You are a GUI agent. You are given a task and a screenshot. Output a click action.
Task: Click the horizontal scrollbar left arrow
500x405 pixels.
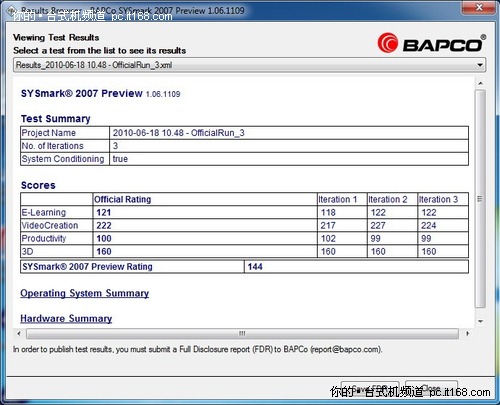[x=19, y=333]
